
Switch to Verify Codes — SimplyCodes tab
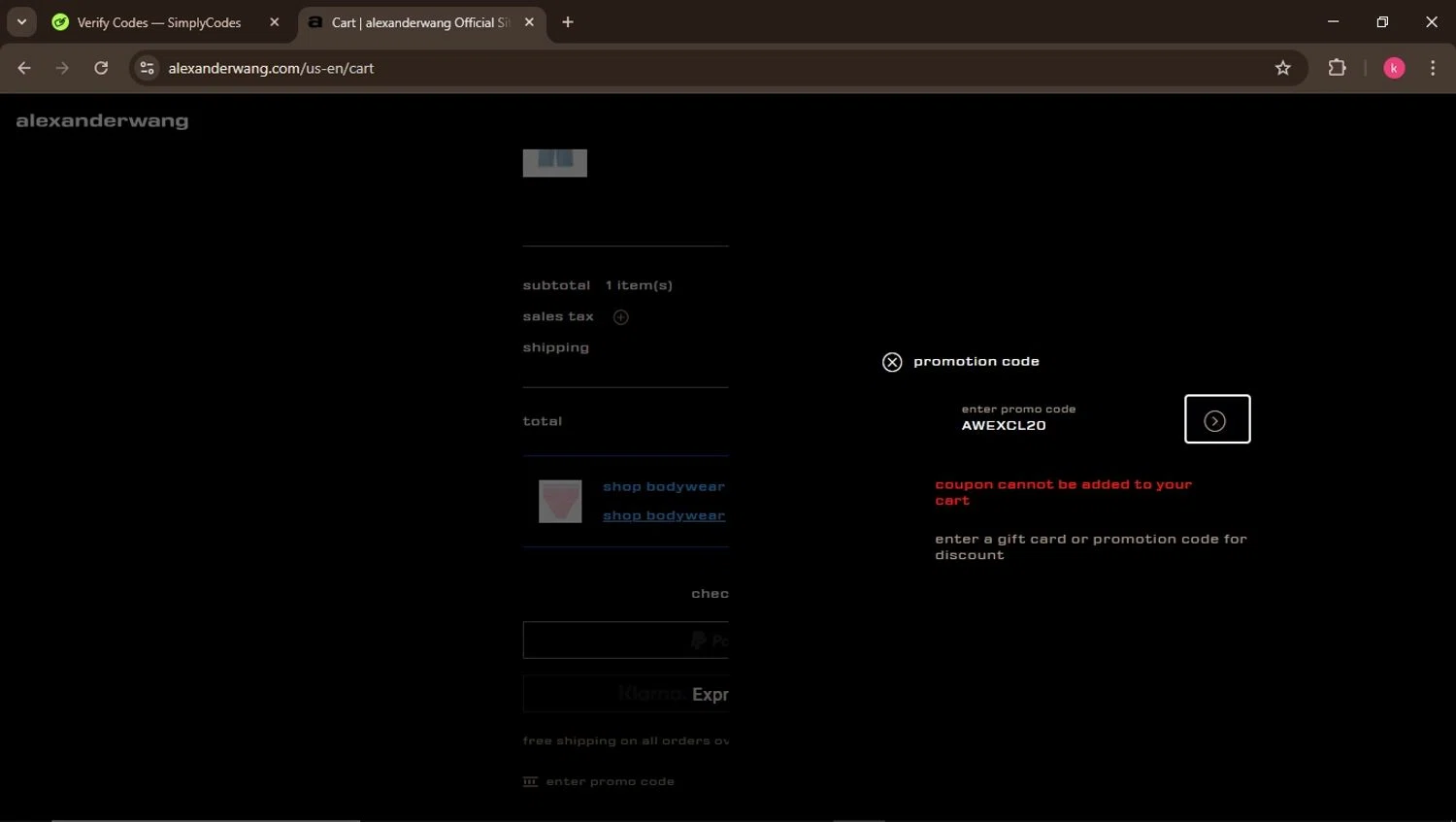tap(160, 22)
